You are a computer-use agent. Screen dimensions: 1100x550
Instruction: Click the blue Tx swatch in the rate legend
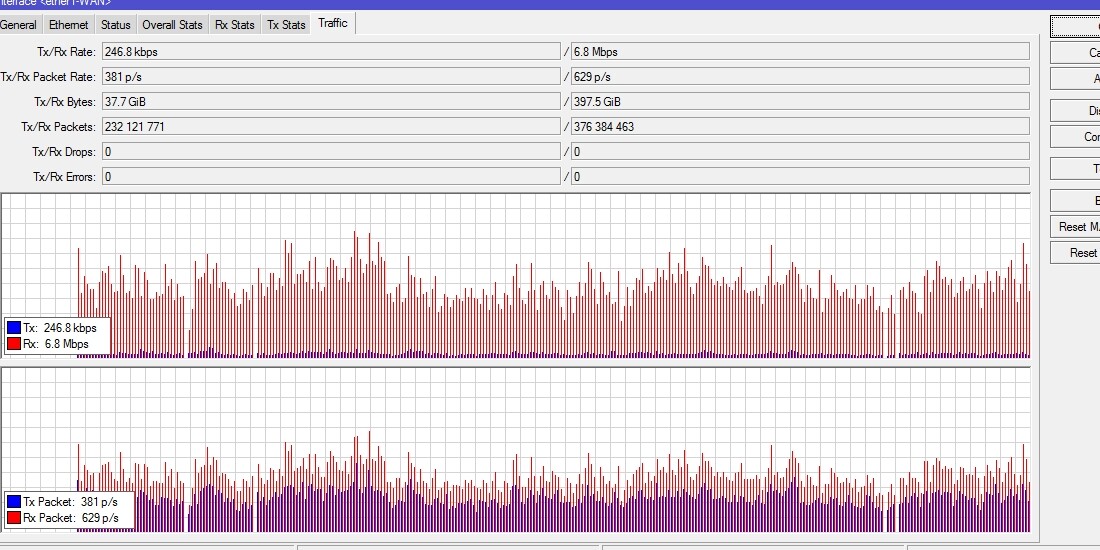13,328
